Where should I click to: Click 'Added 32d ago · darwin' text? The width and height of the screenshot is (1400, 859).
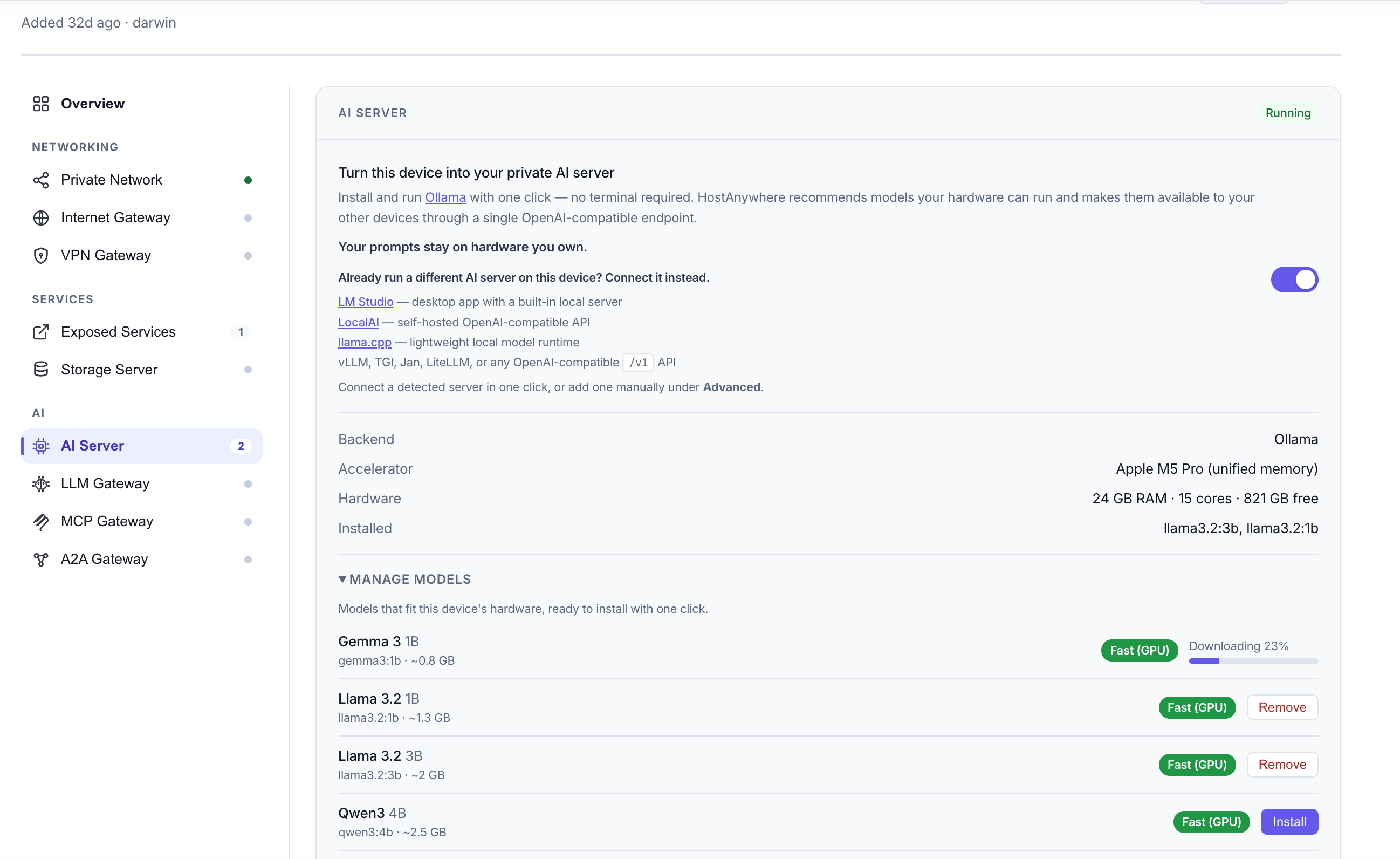coord(99,23)
